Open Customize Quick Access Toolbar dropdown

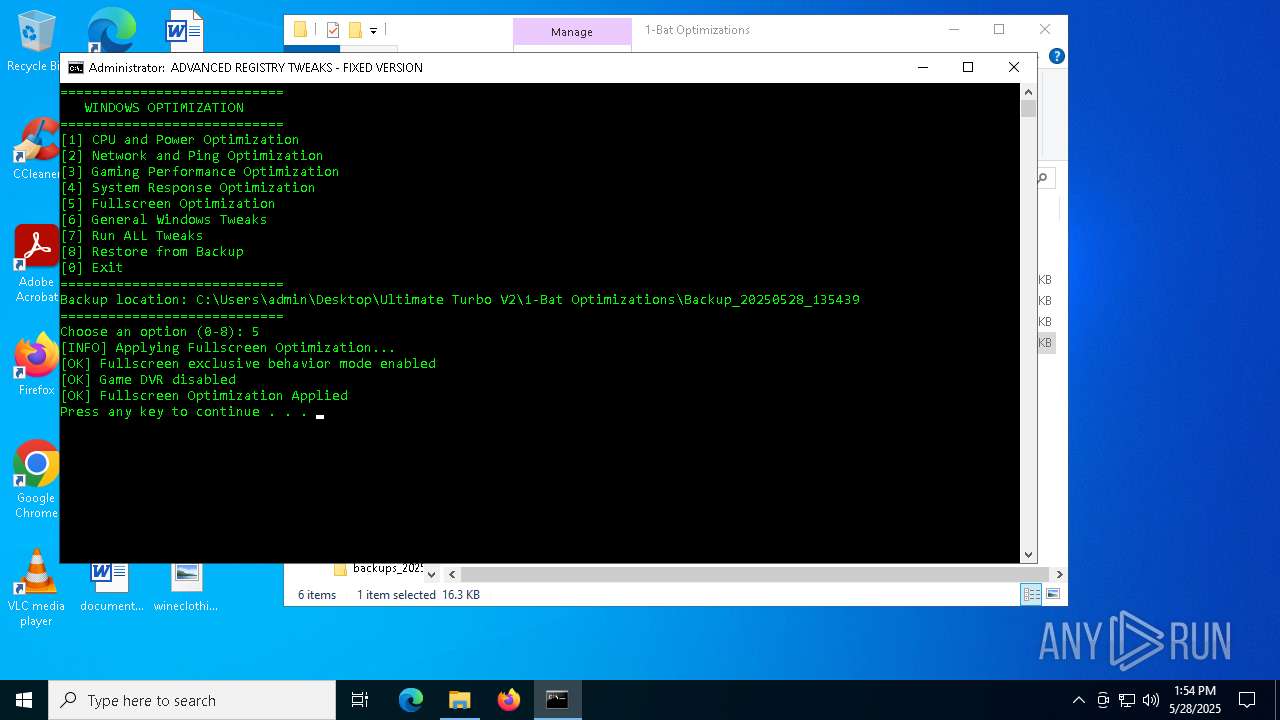373,31
